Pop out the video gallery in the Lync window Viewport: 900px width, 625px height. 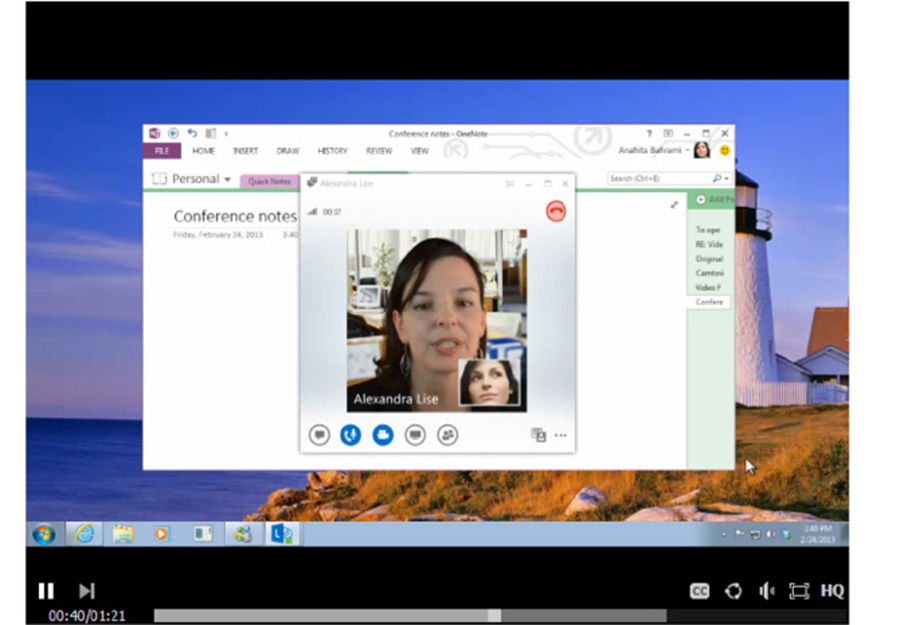coord(510,184)
